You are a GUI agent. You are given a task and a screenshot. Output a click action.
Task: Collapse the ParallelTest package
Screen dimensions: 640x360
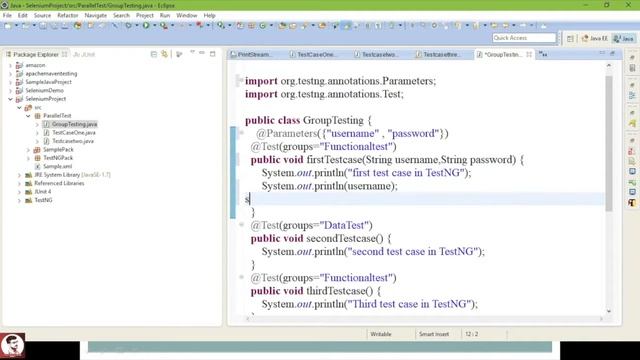[28, 116]
